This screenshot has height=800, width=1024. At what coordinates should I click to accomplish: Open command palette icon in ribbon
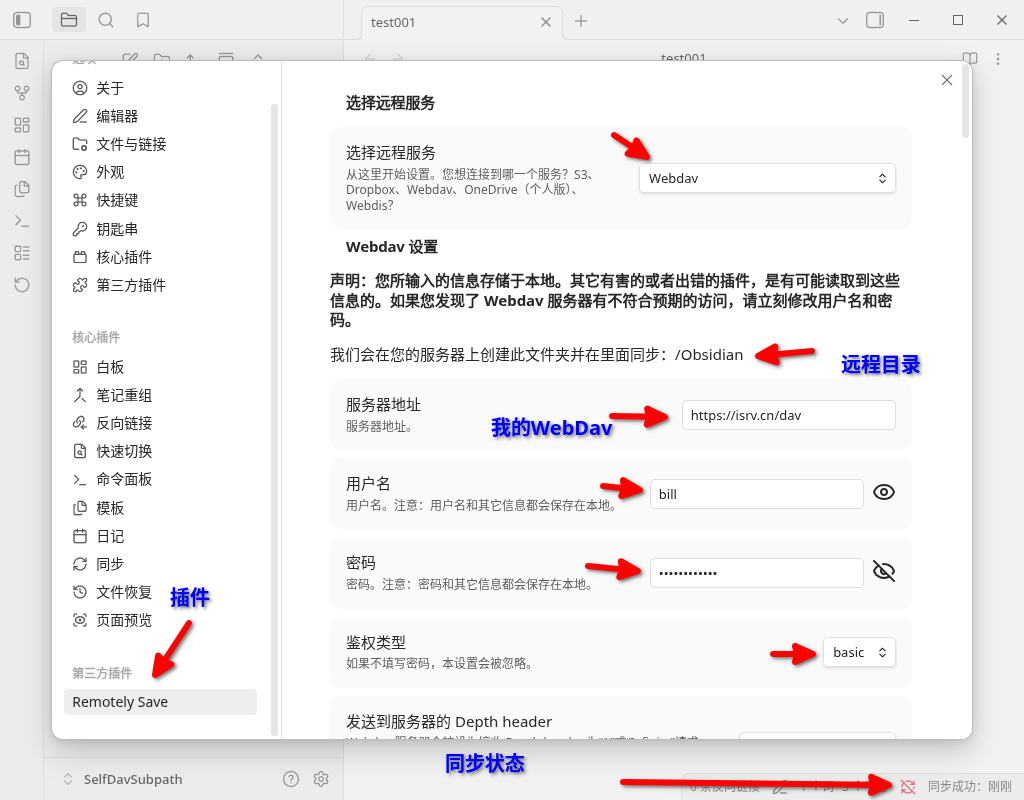(x=22, y=221)
